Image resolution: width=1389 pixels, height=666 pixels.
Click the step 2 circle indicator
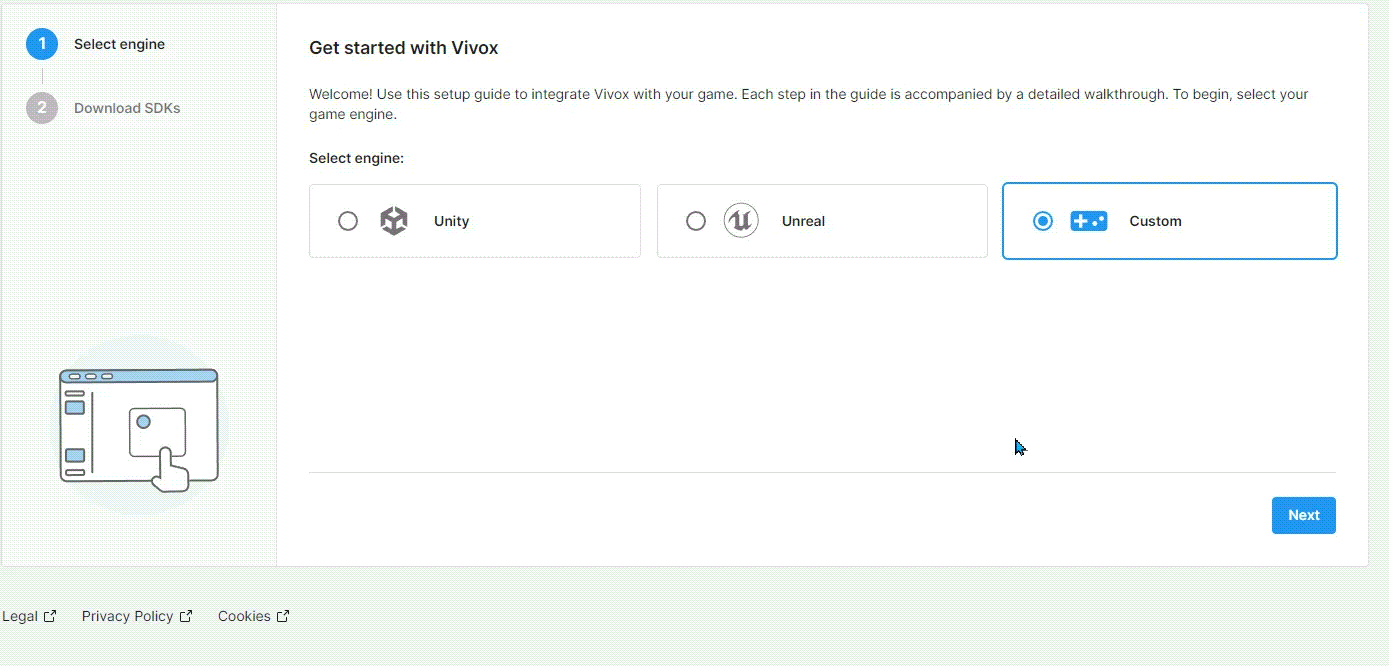pyautogui.click(x=41, y=108)
